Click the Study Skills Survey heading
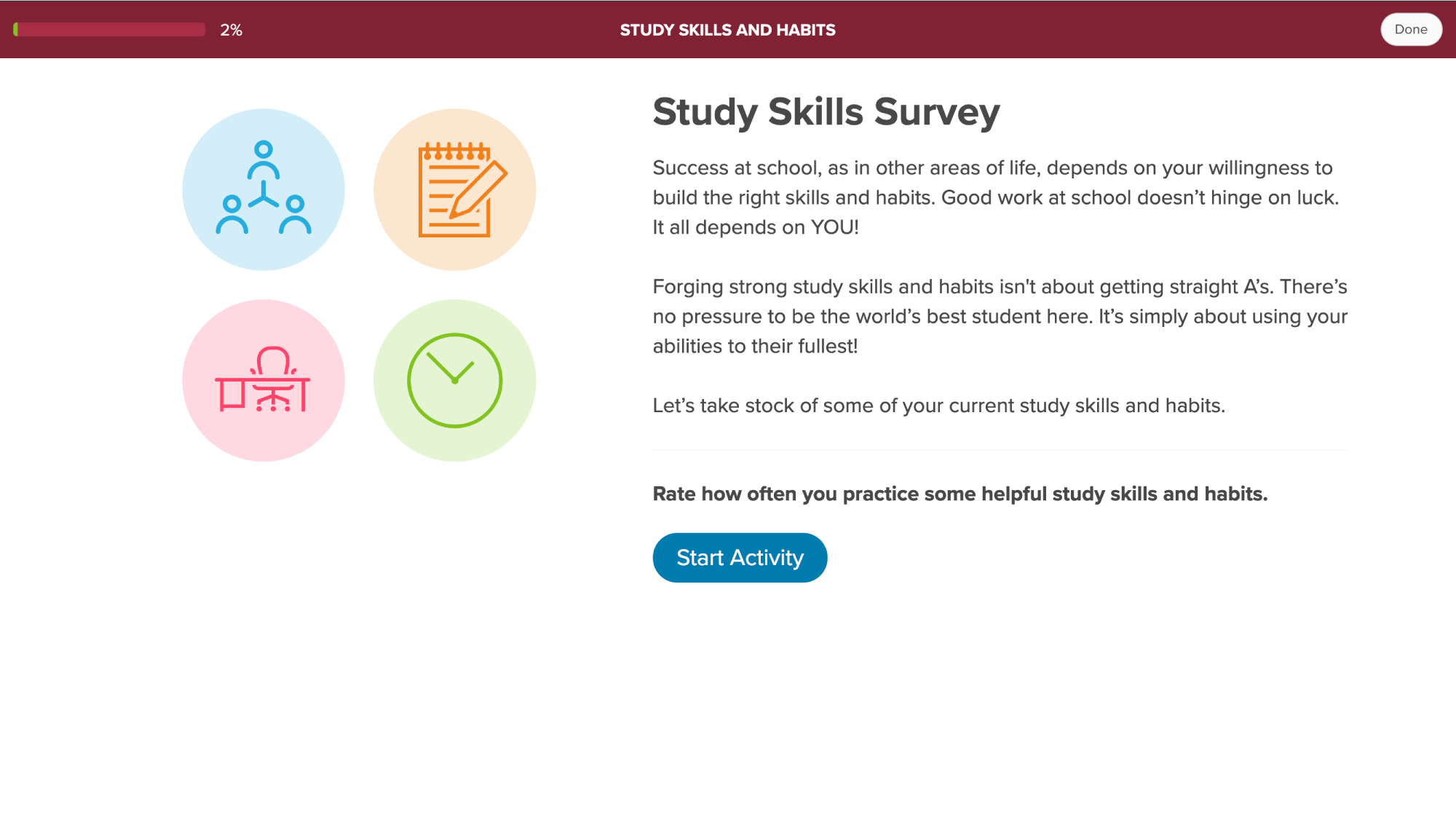 click(826, 112)
